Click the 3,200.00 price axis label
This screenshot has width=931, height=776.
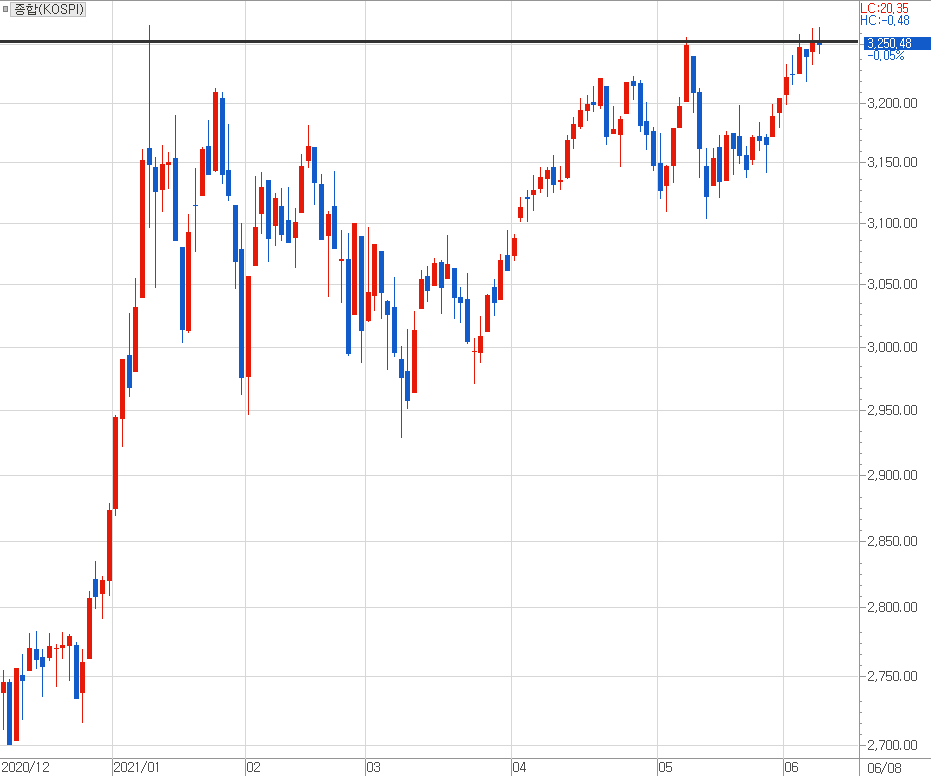tap(892, 103)
